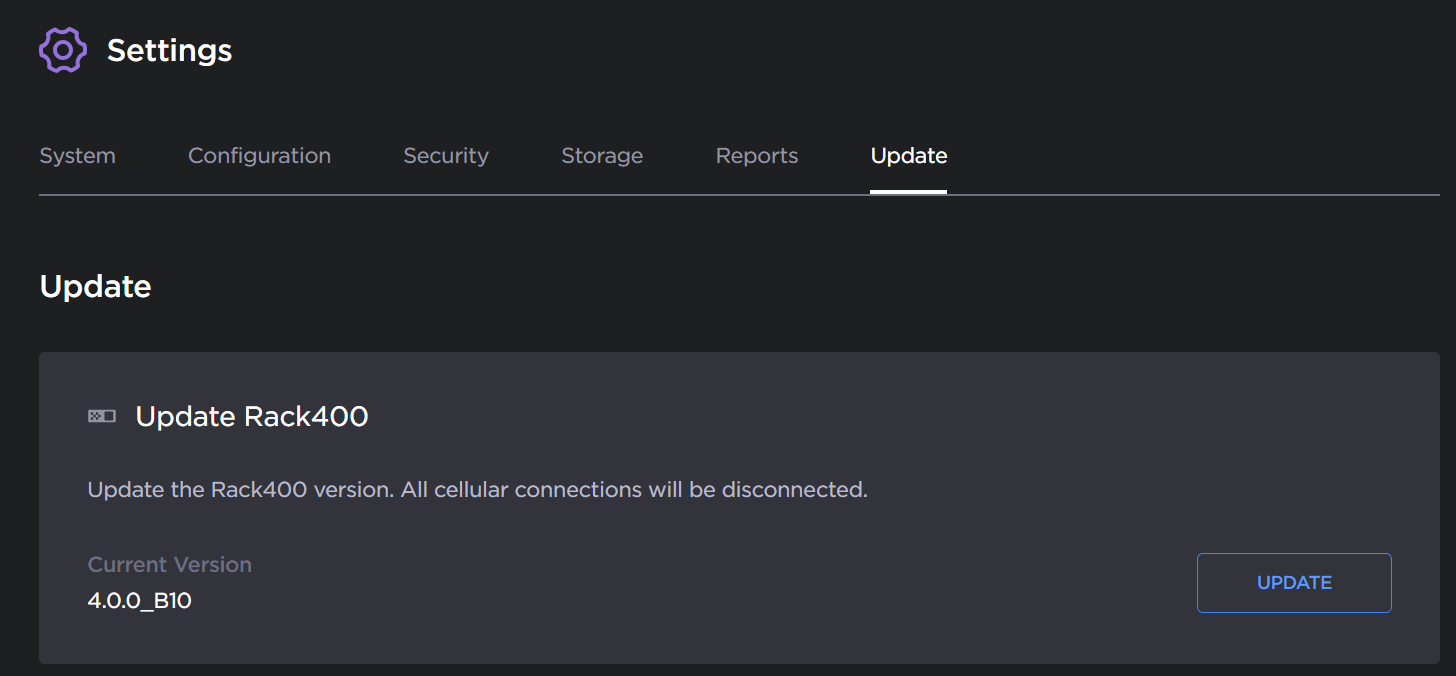Viewport: 1456px width, 676px height.
Task: Open the Storage tab
Action: (x=602, y=156)
